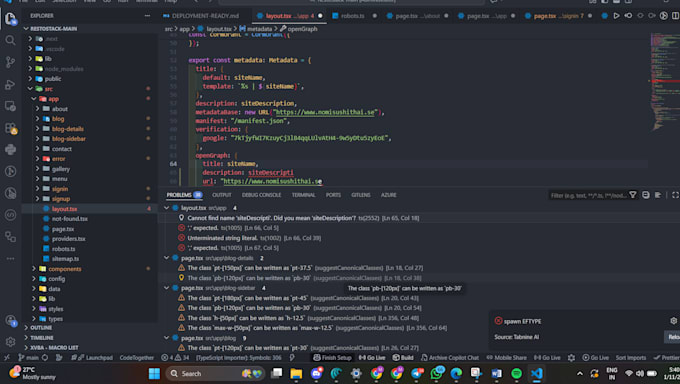
Task: Open Run and Debug view
Action: pyautogui.click(x=10, y=84)
